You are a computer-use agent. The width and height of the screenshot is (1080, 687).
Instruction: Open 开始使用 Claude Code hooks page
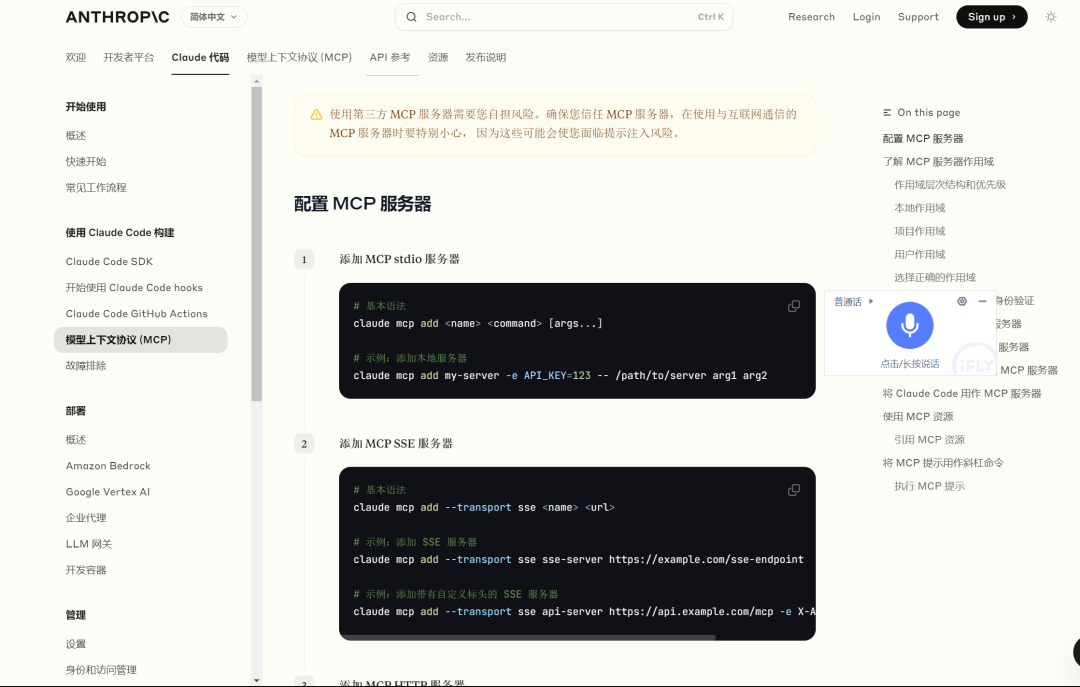[x=134, y=288]
